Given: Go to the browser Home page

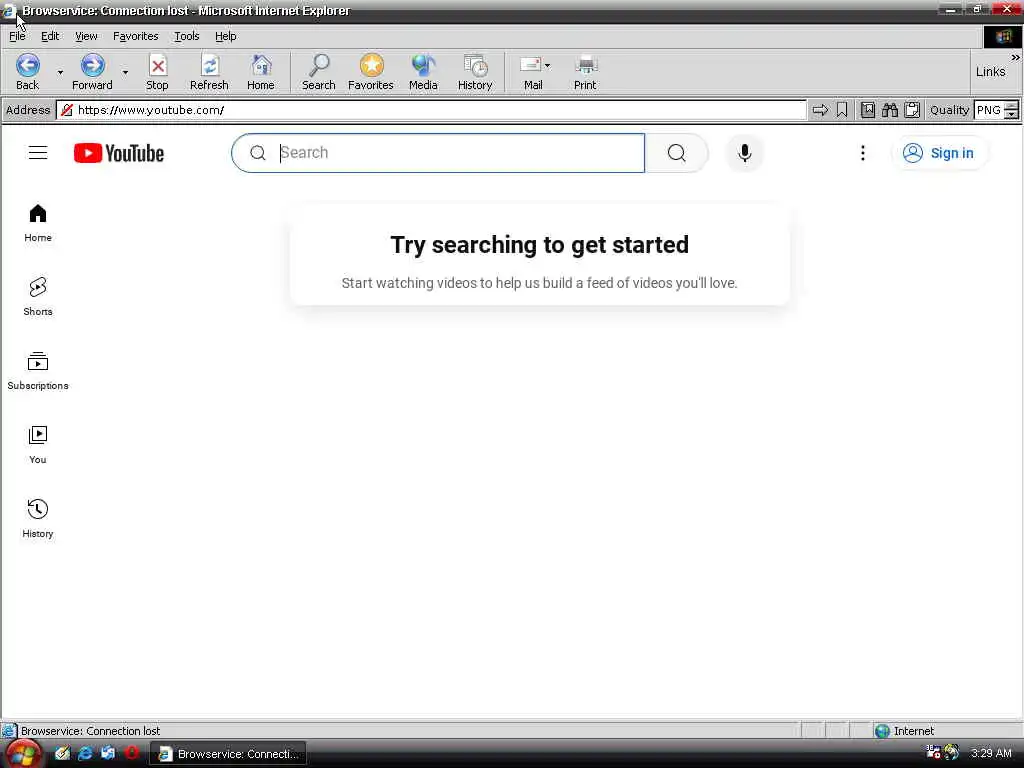Looking at the screenshot, I should pyautogui.click(x=261, y=72).
